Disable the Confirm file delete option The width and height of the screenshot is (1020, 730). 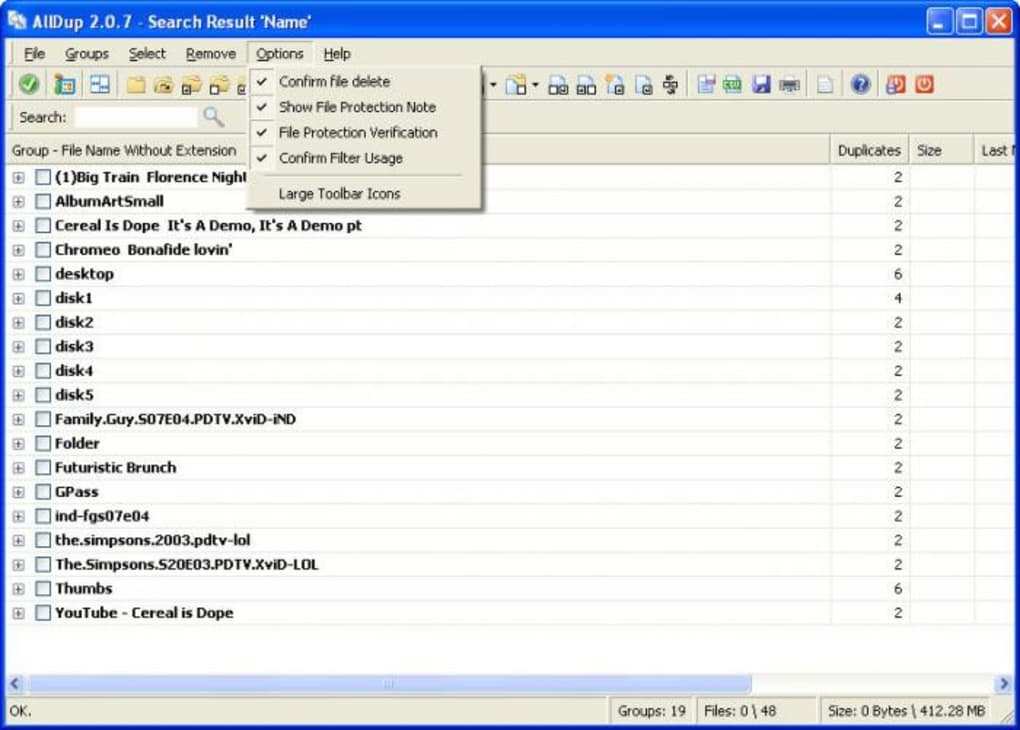[334, 81]
